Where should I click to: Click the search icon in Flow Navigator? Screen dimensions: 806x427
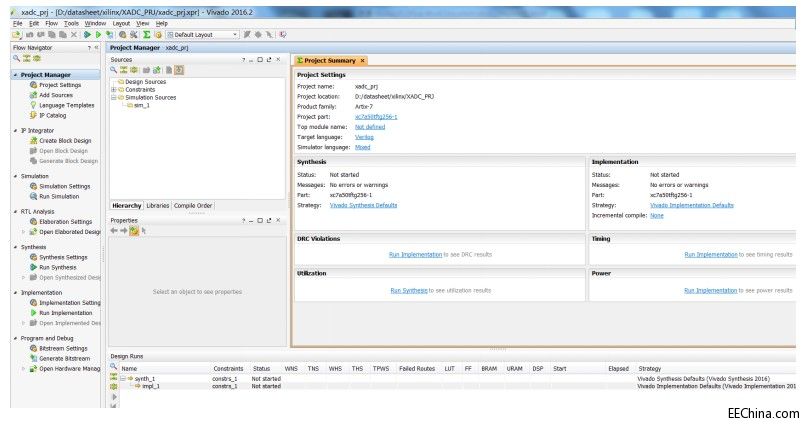[16, 58]
